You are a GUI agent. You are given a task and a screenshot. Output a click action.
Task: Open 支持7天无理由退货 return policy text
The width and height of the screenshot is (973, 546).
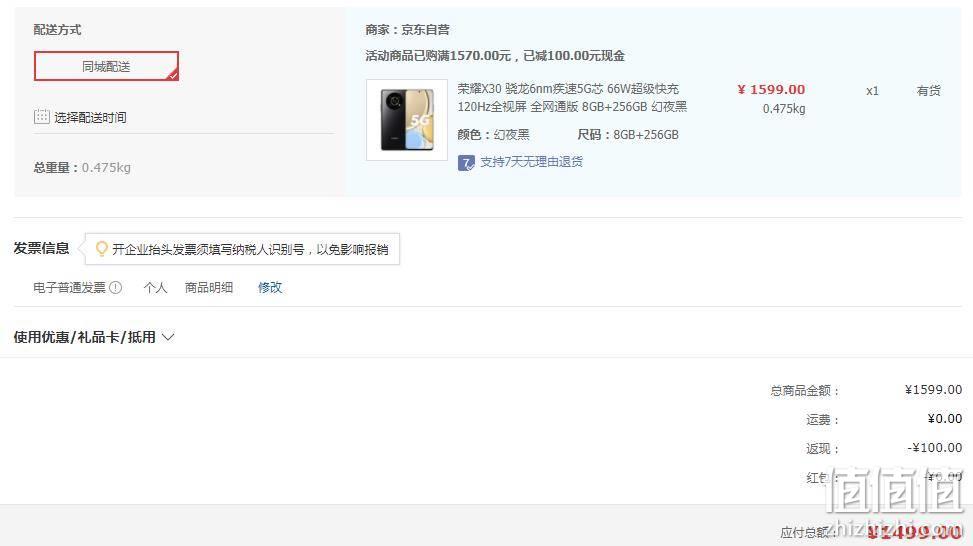click(x=532, y=162)
